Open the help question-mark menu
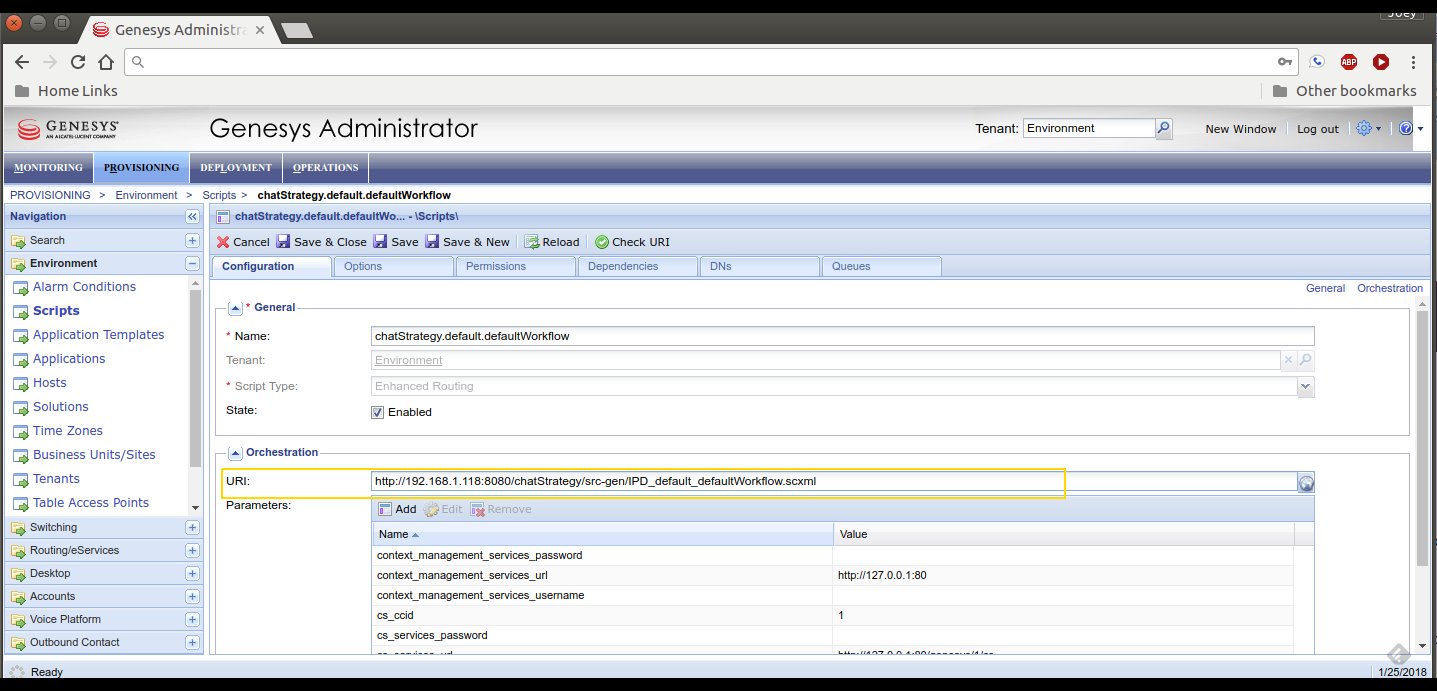 click(x=1409, y=128)
